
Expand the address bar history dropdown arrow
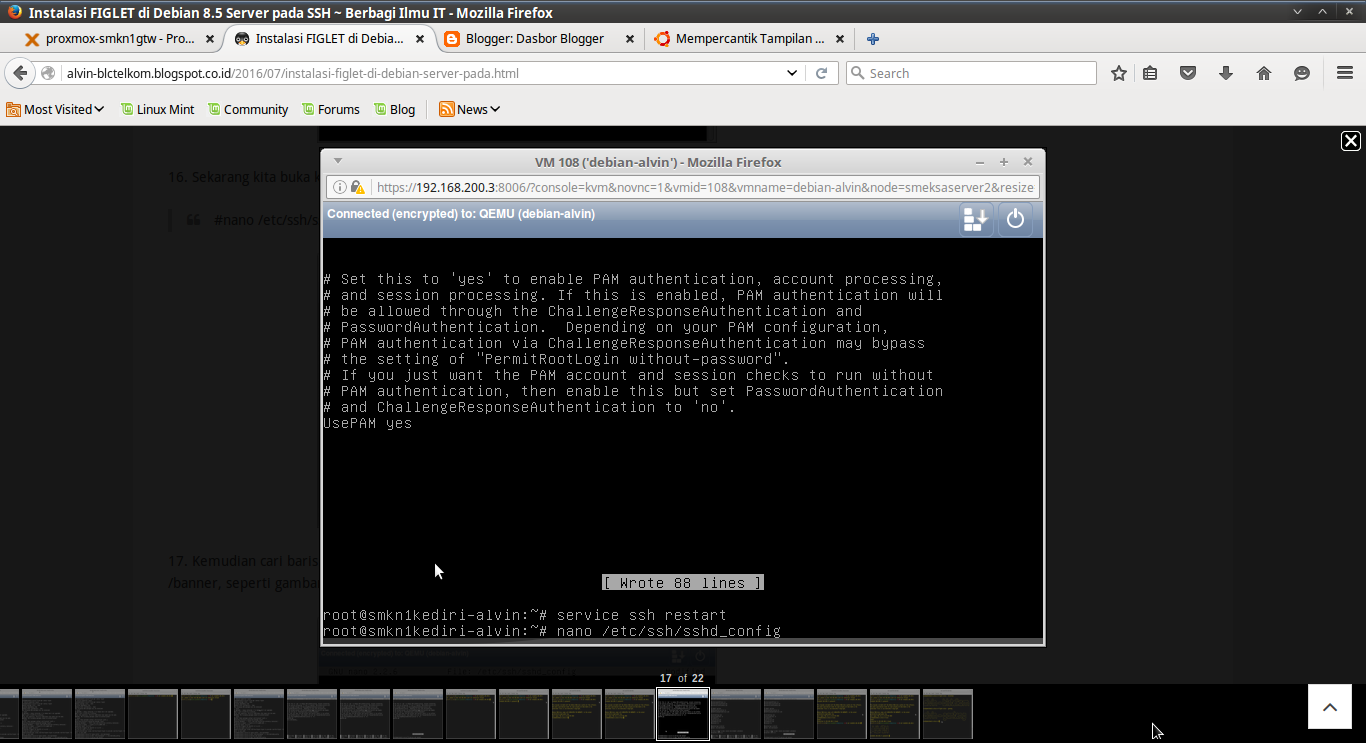coord(791,72)
